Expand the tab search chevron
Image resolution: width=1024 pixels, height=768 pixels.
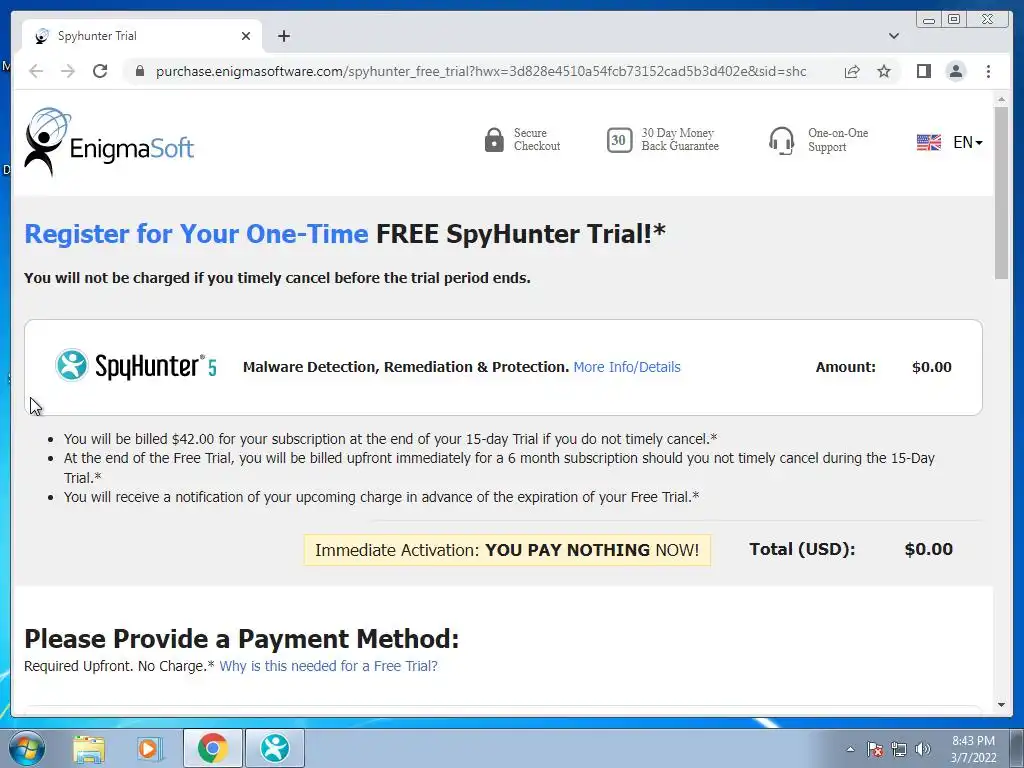pos(894,36)
